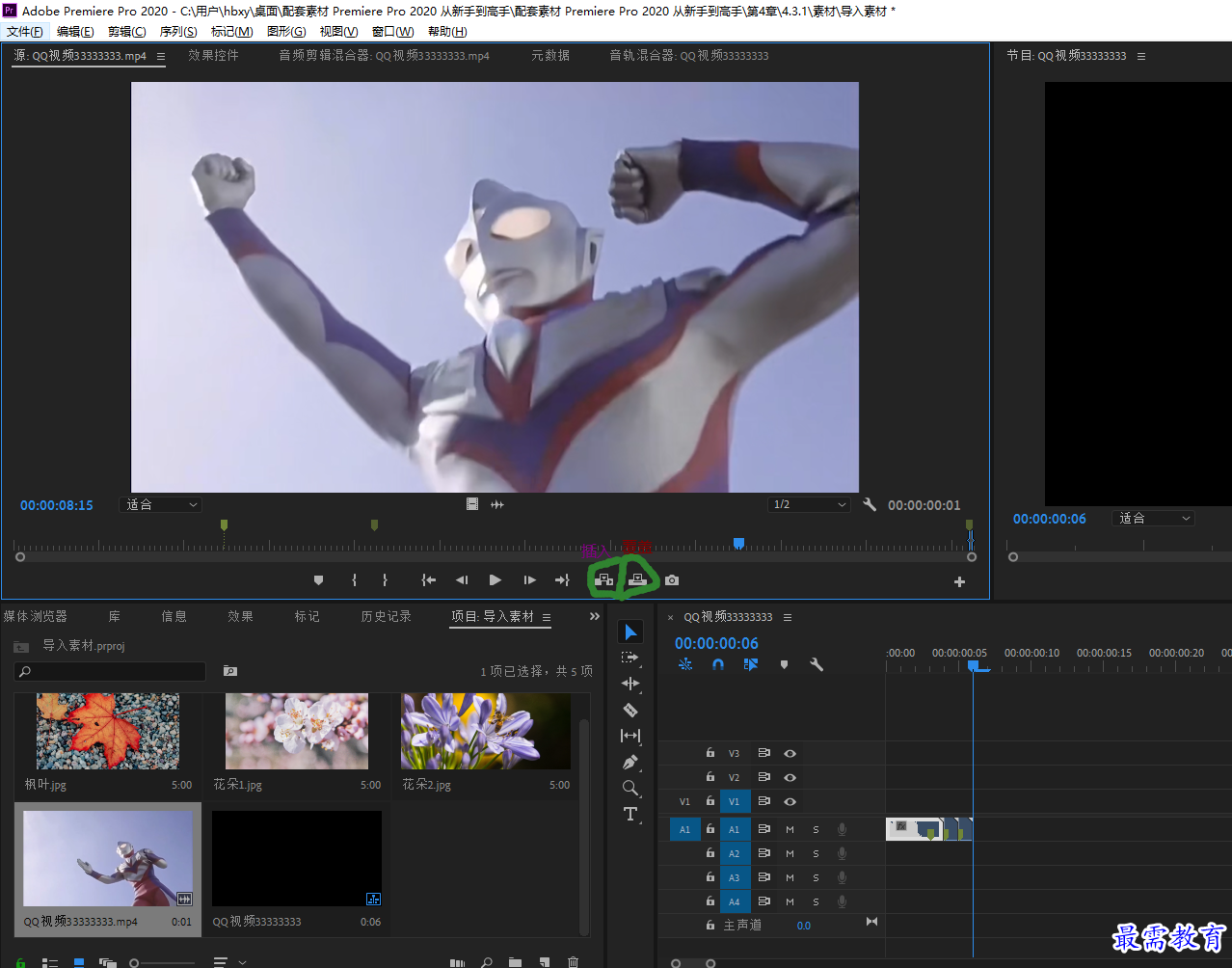Click the Mark Out bracket button

385,580
